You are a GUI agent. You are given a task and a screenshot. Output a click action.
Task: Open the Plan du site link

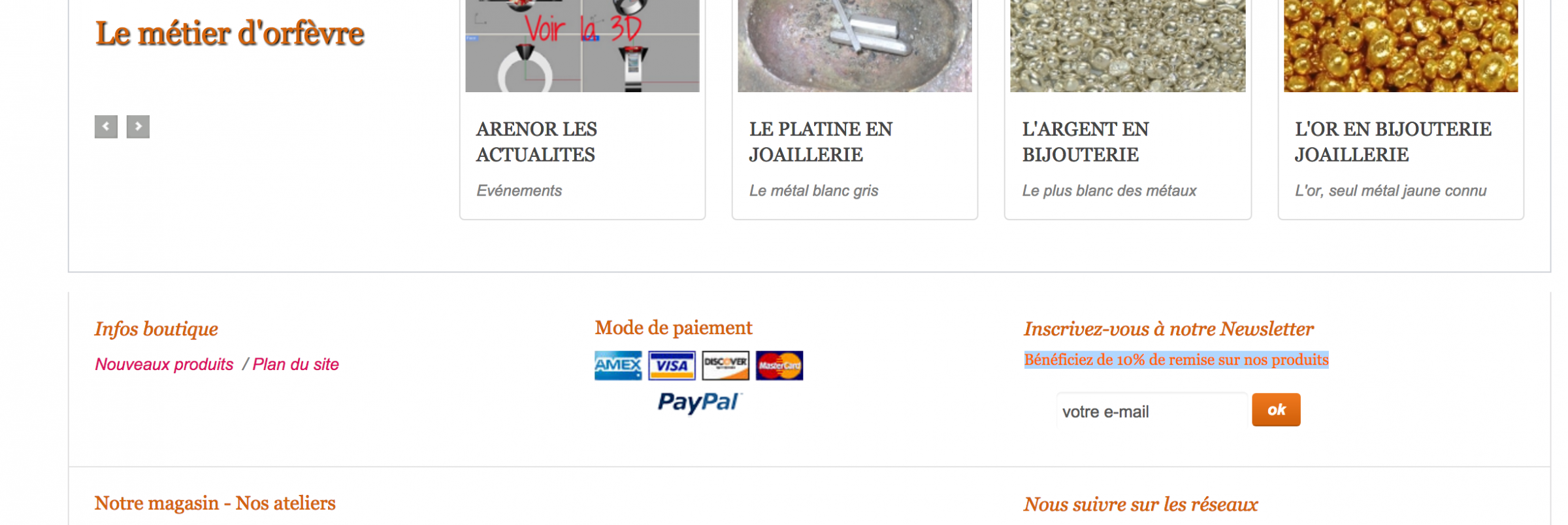click(x=295, y=364)
